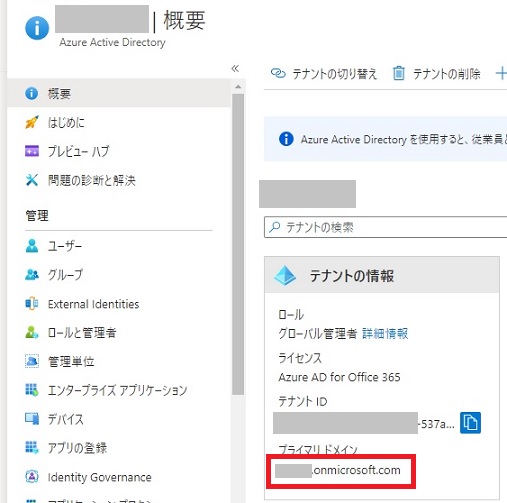Open エンタープライズ アプリケーション icon
Viewport: 507px width, 503px height.
pos(32,390)
